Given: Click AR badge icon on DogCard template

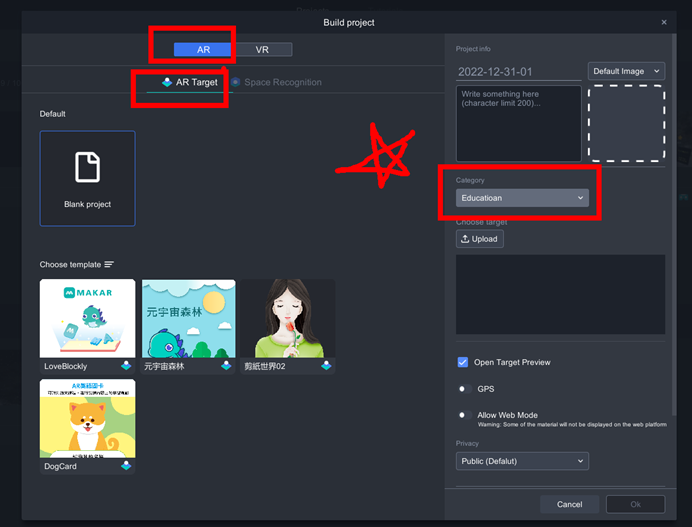Looking at the screenshot, I should (126, 466).
